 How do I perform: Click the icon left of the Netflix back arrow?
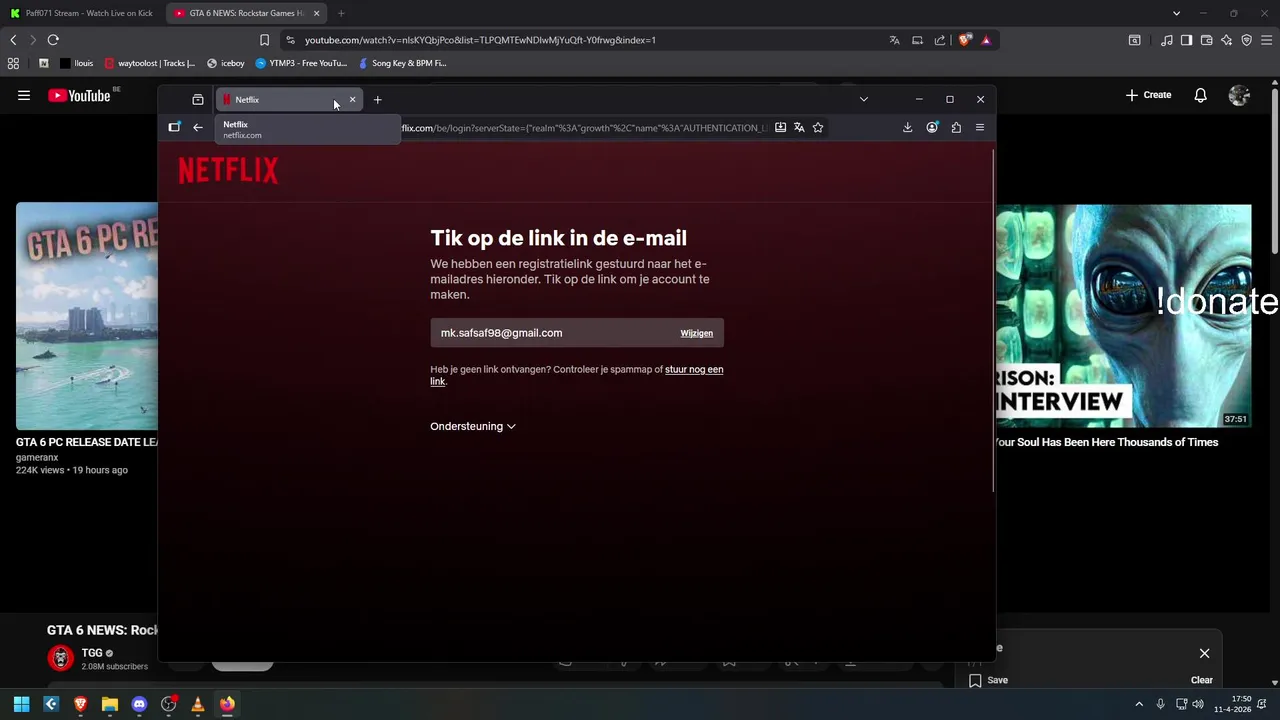(x=174, y=127)
